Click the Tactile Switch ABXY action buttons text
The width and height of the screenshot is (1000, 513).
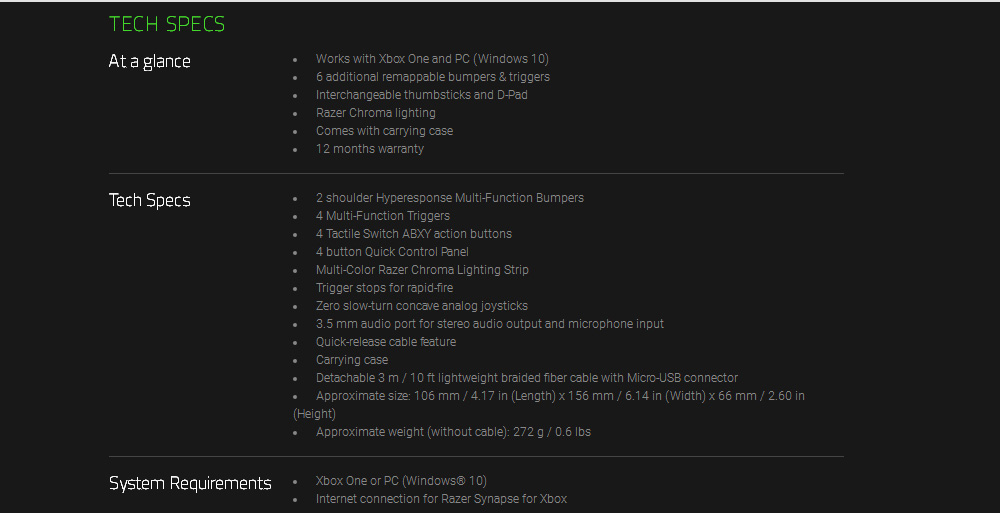[x=413, y=234]
